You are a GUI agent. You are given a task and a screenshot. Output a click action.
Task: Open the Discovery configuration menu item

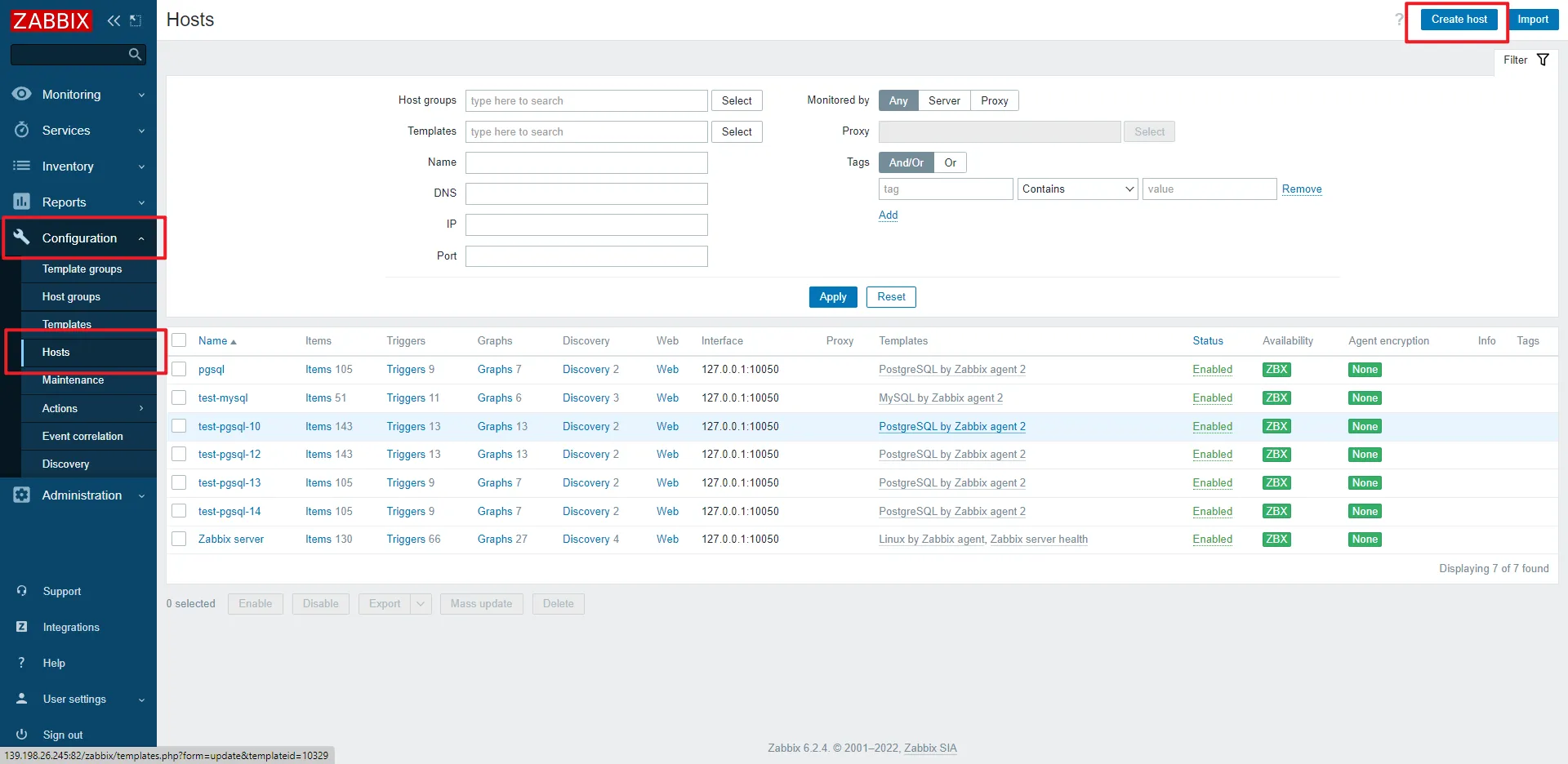[65, 464]
